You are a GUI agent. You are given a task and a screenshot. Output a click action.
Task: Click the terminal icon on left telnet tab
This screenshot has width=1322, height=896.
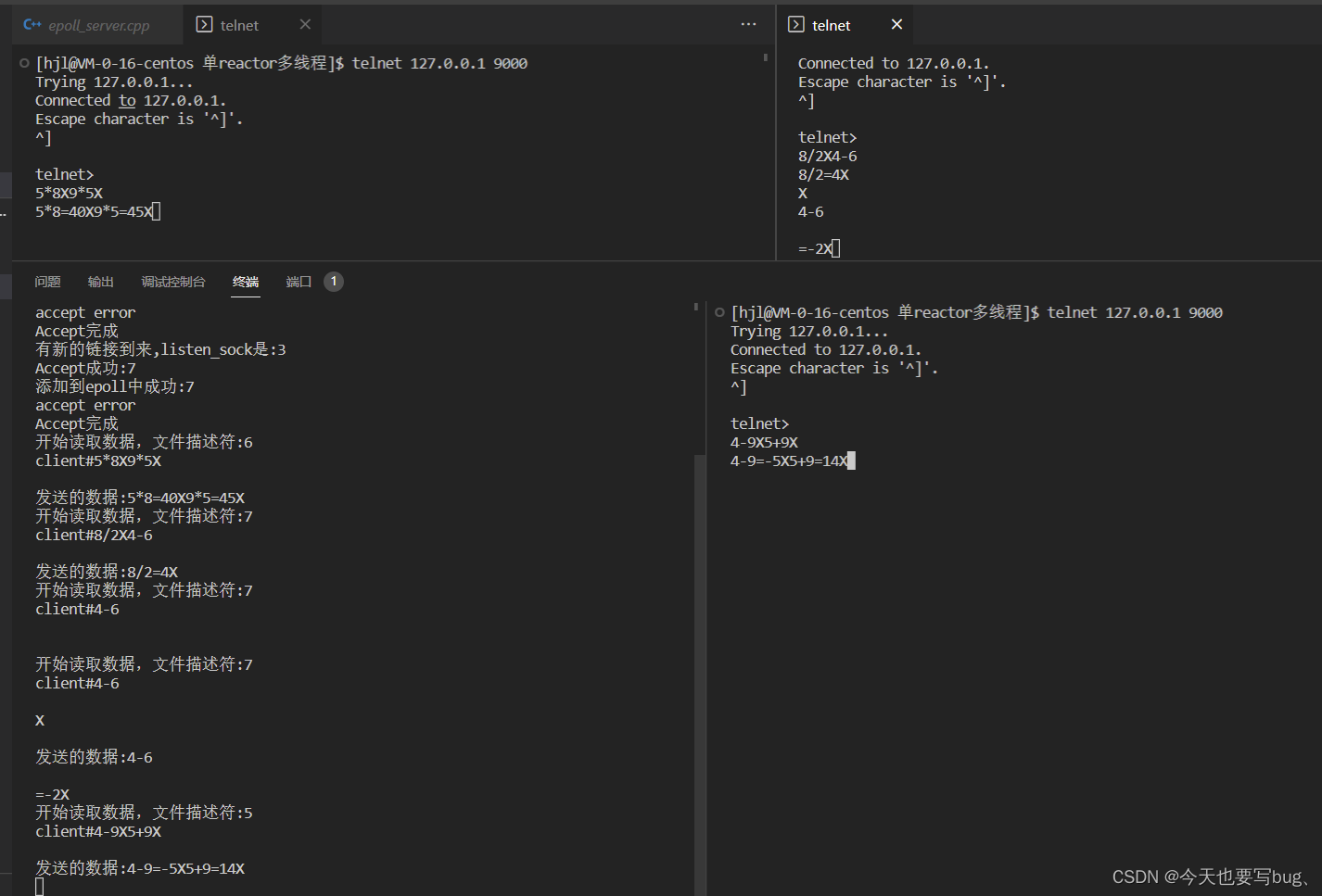(205, 25)
